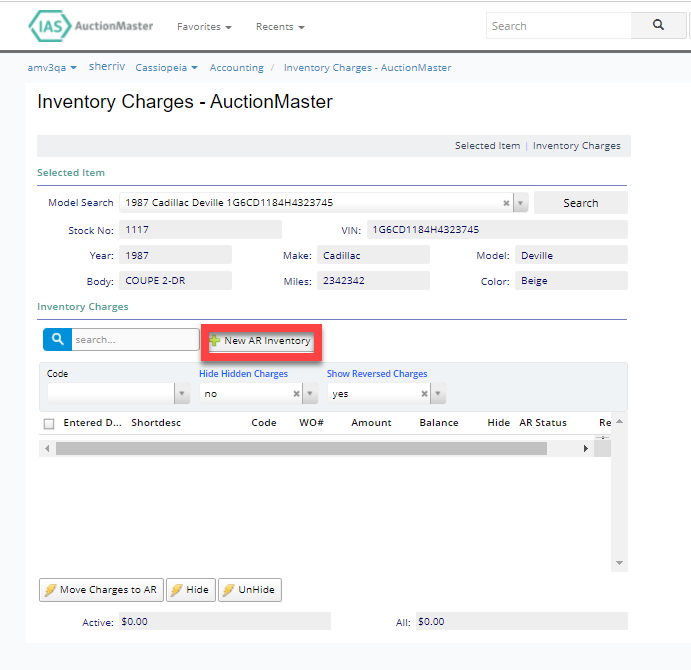Screen dimensions: 691x670
Task: Click the top search magnifier button
Action: [658, 25]
